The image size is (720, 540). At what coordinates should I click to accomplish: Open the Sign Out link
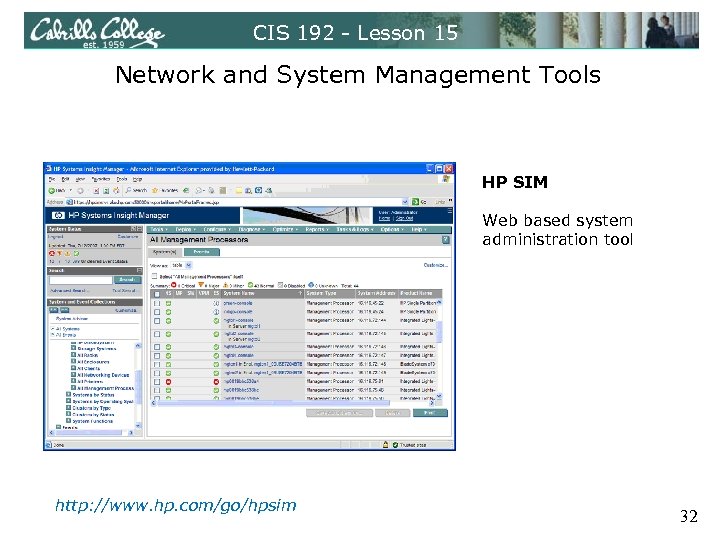405,218
